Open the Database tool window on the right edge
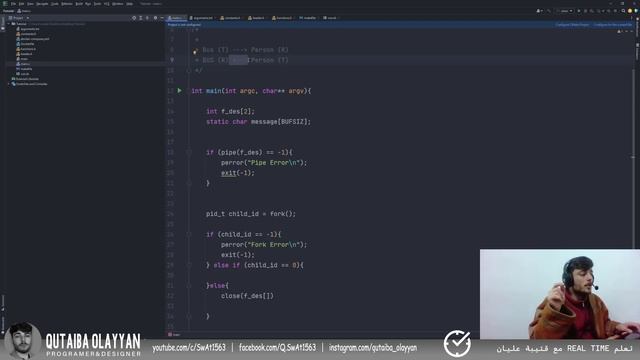Viewport: 640px width, 360px height. coord(637,51)
